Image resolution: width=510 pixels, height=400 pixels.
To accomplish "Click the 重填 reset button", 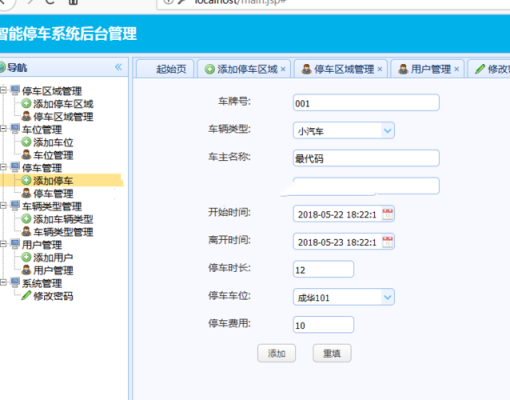I will pyautogui.click(x=332, y=353).
